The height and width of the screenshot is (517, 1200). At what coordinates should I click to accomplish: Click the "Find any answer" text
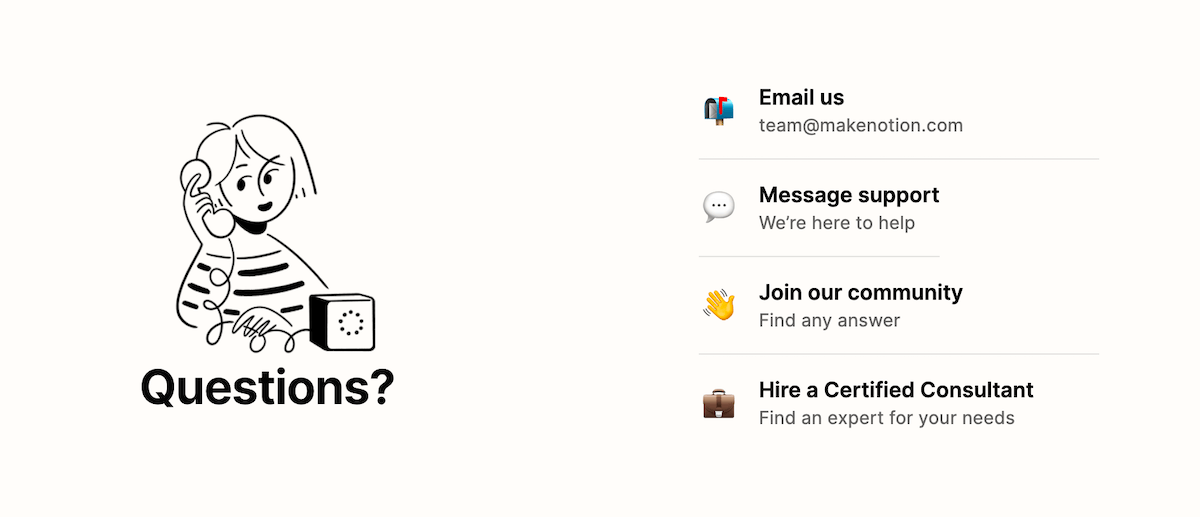point(829,320)
